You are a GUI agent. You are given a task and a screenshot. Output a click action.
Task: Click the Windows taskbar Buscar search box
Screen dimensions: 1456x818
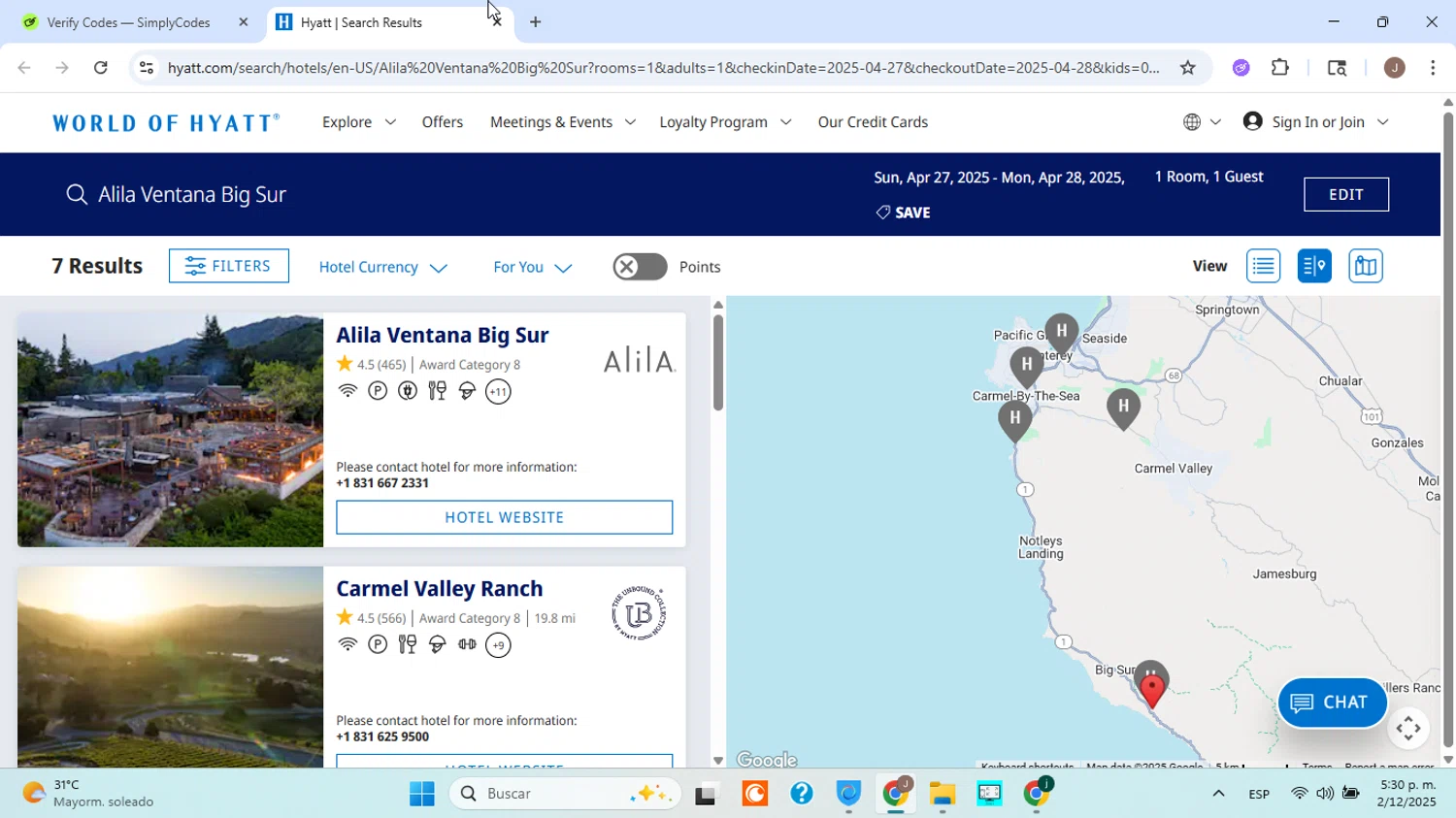click(566, 794)
